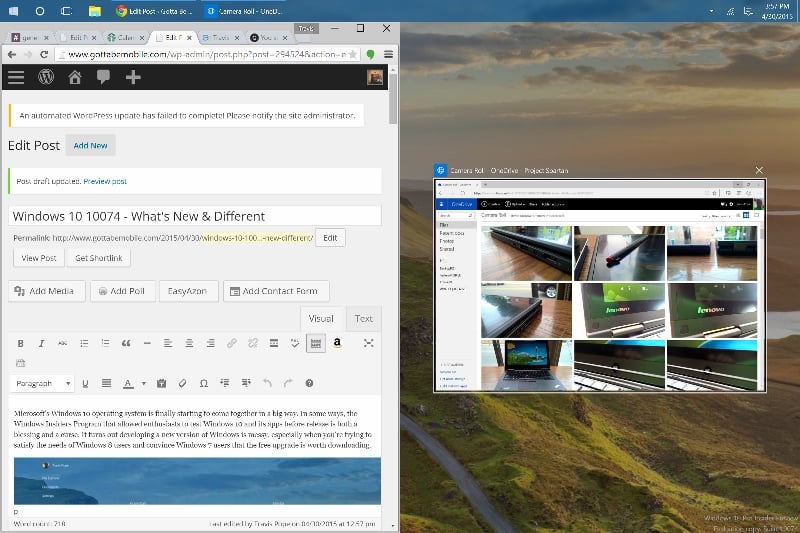
Task: Undo the last edit
Action: tap(267, 384)
